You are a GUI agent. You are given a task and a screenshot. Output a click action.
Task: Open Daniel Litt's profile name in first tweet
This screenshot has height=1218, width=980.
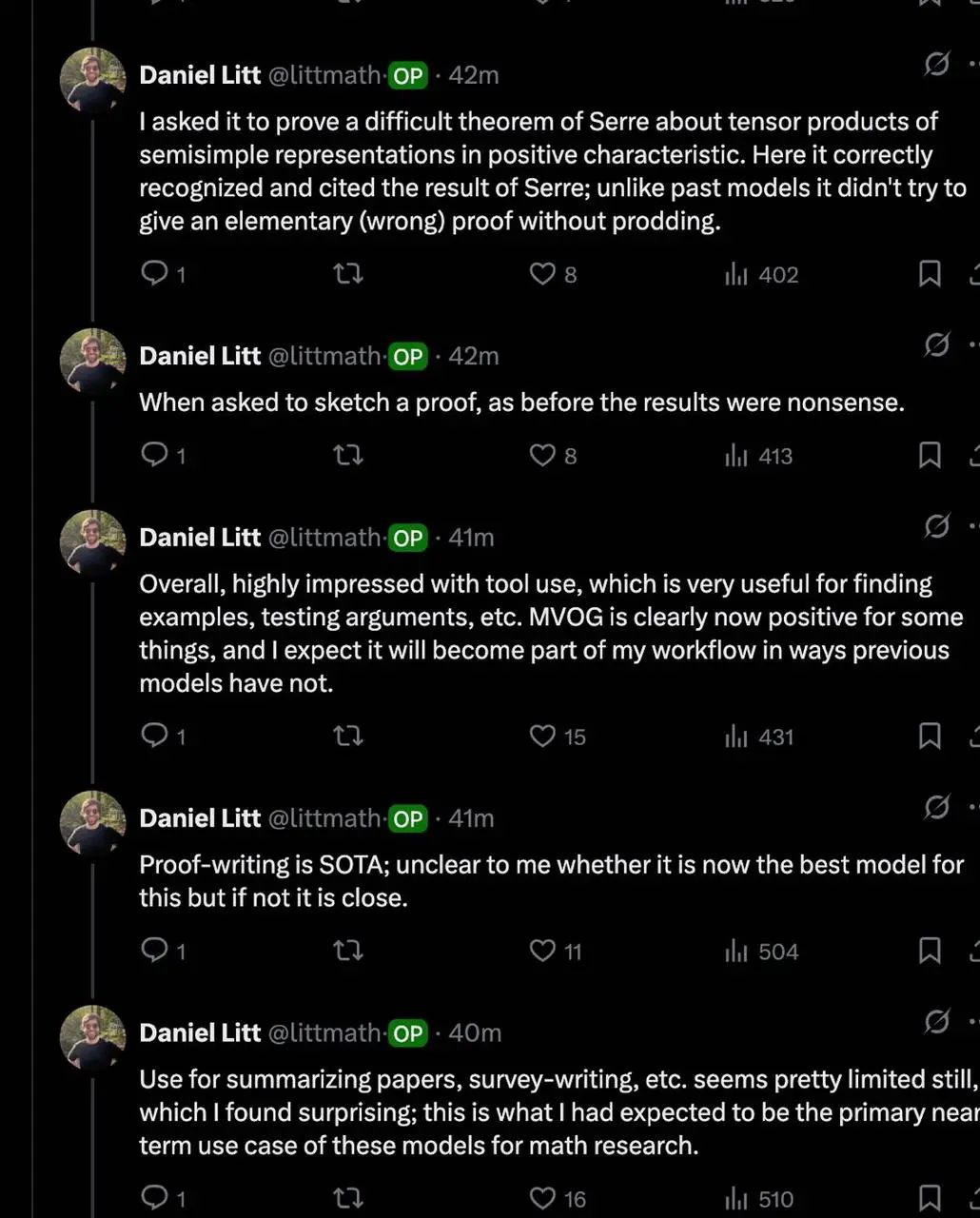coord(200,75)
